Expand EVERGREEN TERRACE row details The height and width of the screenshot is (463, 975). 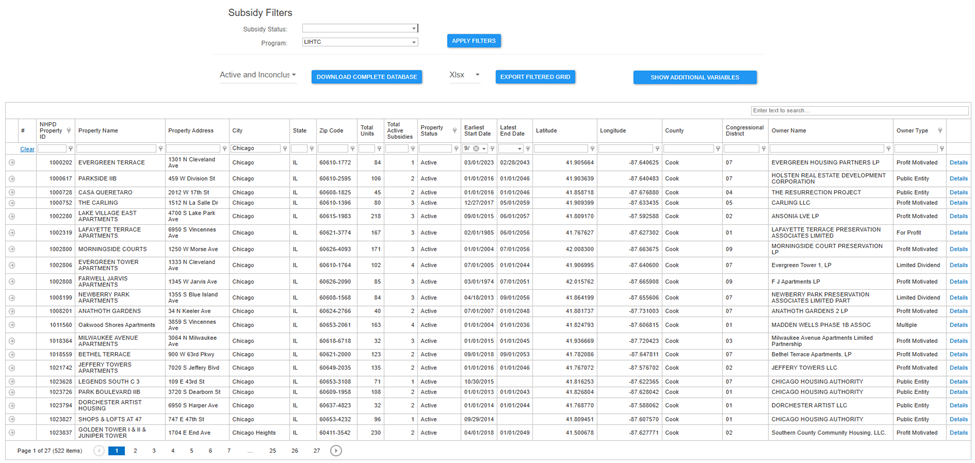[12, 162]
